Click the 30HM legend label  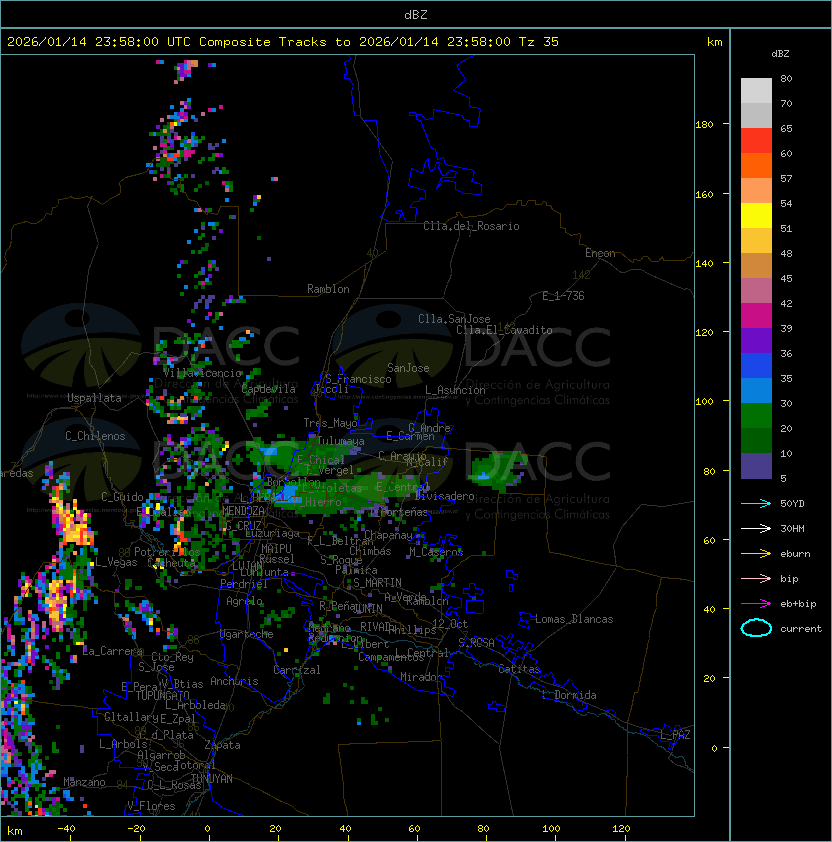[792, 528]
